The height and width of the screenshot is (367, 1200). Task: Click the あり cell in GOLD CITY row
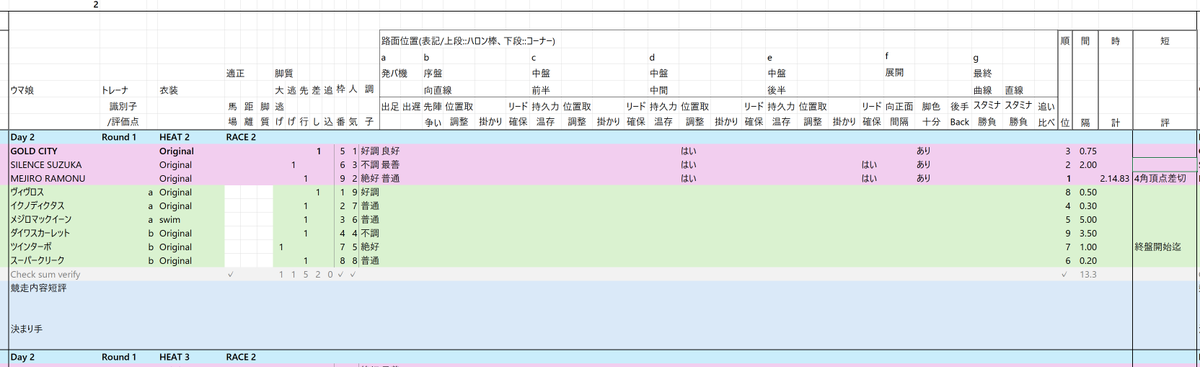pos(923,150)
